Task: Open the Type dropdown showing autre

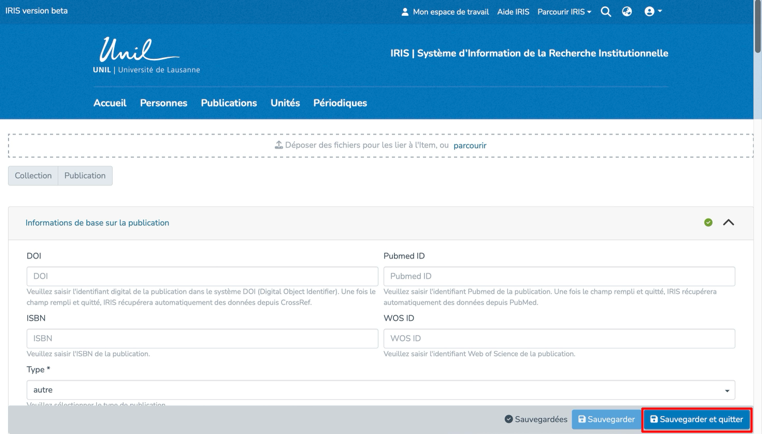Action: 380,390
